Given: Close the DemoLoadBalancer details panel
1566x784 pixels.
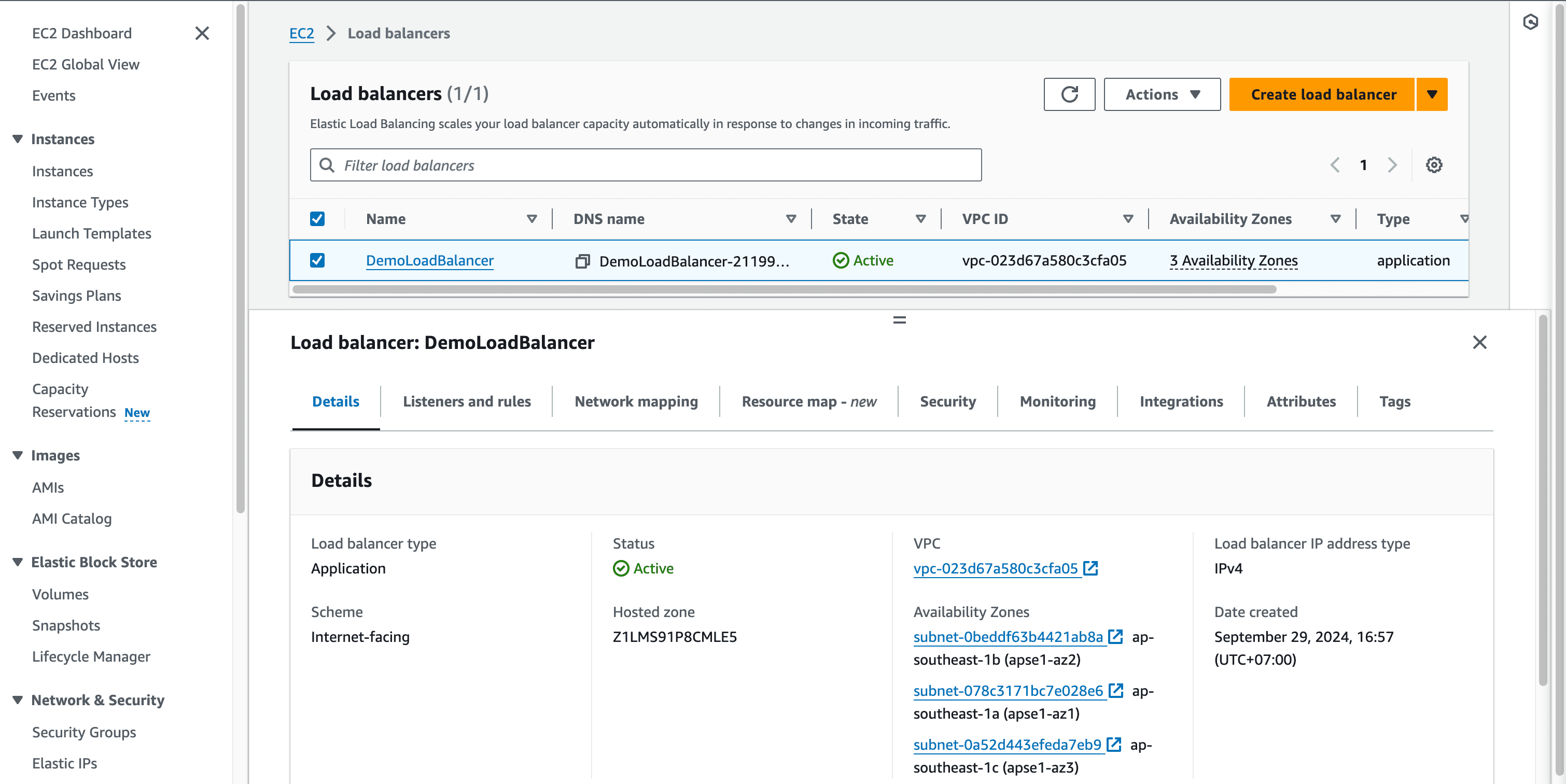Looking at the screenshot, I should (1479, 342).
